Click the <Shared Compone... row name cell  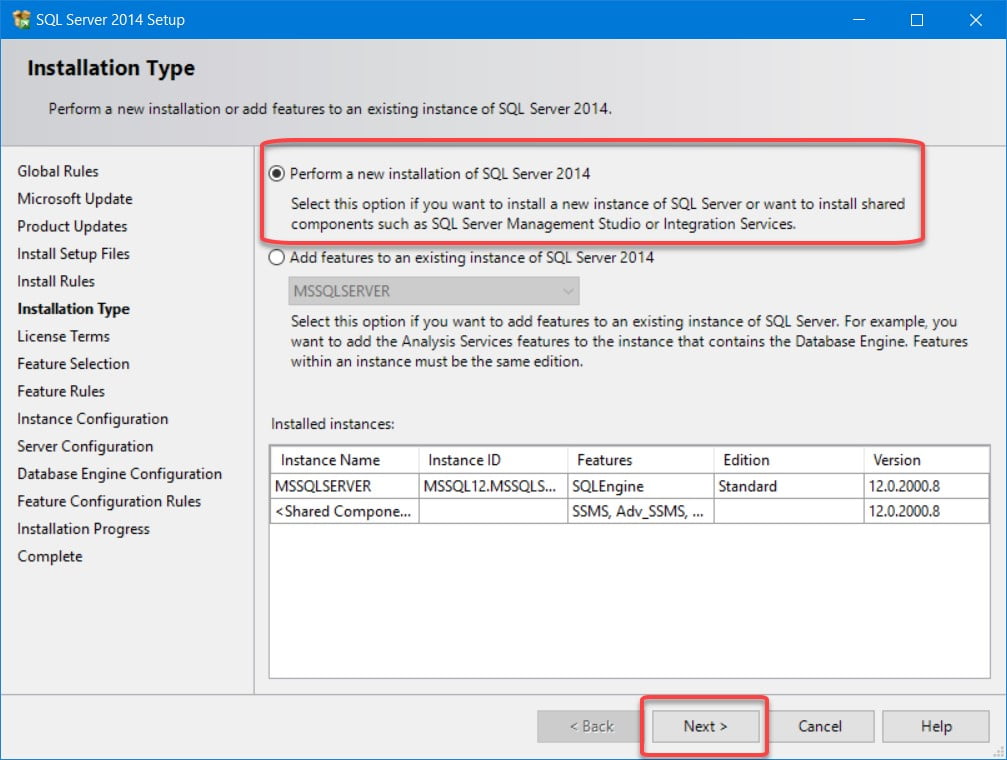pos(345,511)
